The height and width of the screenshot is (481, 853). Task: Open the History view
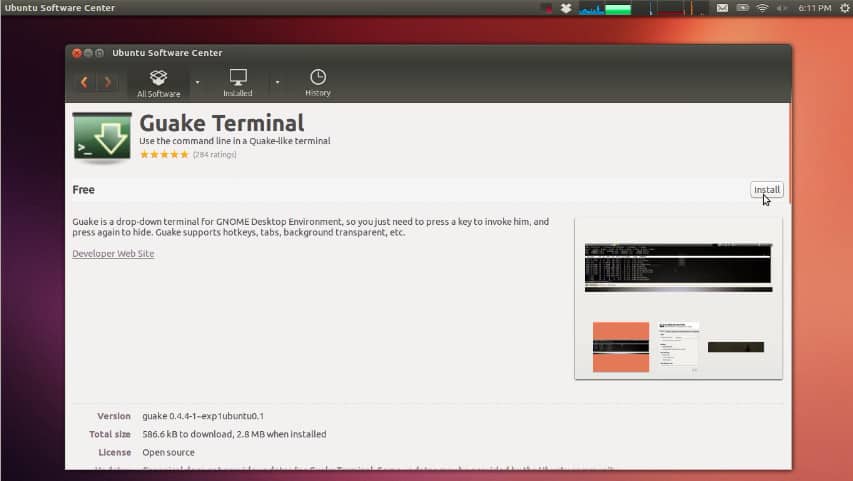318,83
